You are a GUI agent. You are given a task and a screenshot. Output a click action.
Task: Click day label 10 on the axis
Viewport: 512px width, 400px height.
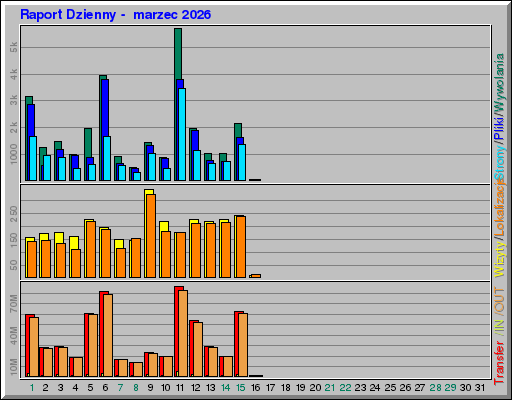165,388
